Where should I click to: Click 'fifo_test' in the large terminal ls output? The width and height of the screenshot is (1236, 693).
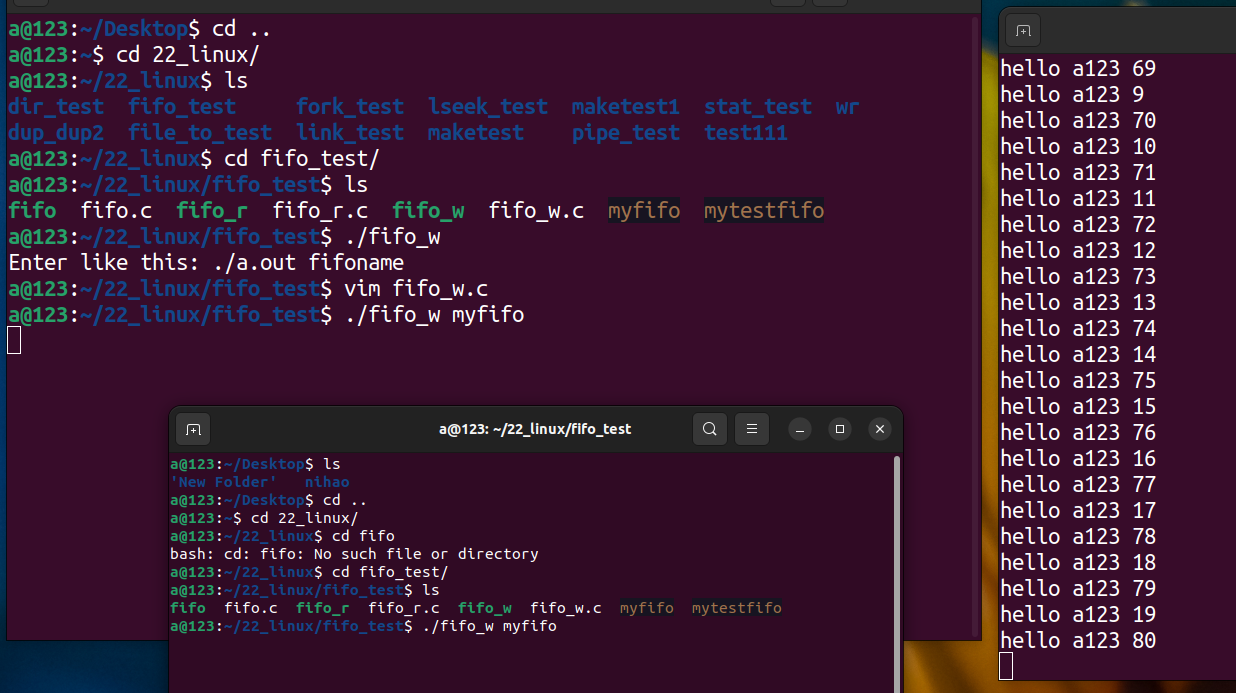182,107
